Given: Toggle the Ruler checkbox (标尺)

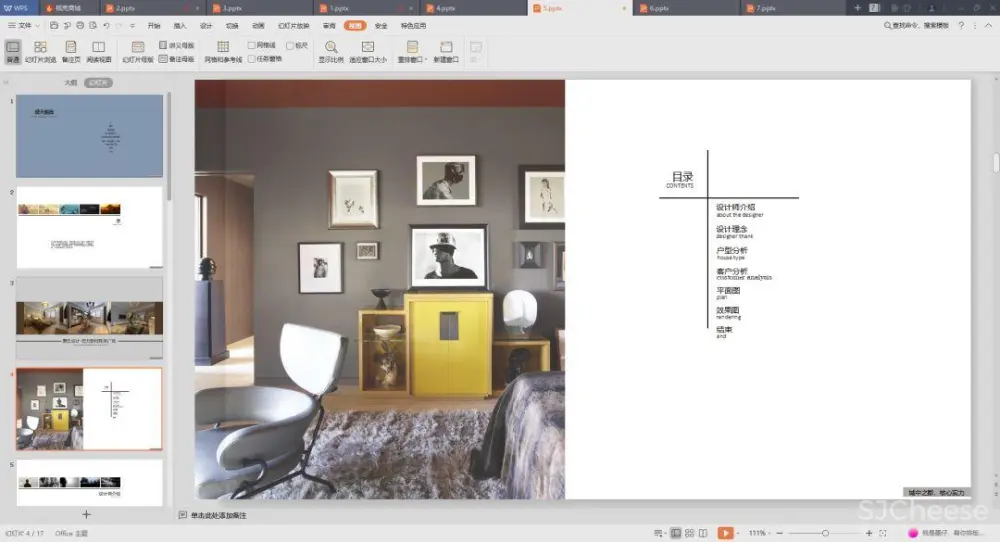Looking at the screenshot, I should click(x=290, y=45).
